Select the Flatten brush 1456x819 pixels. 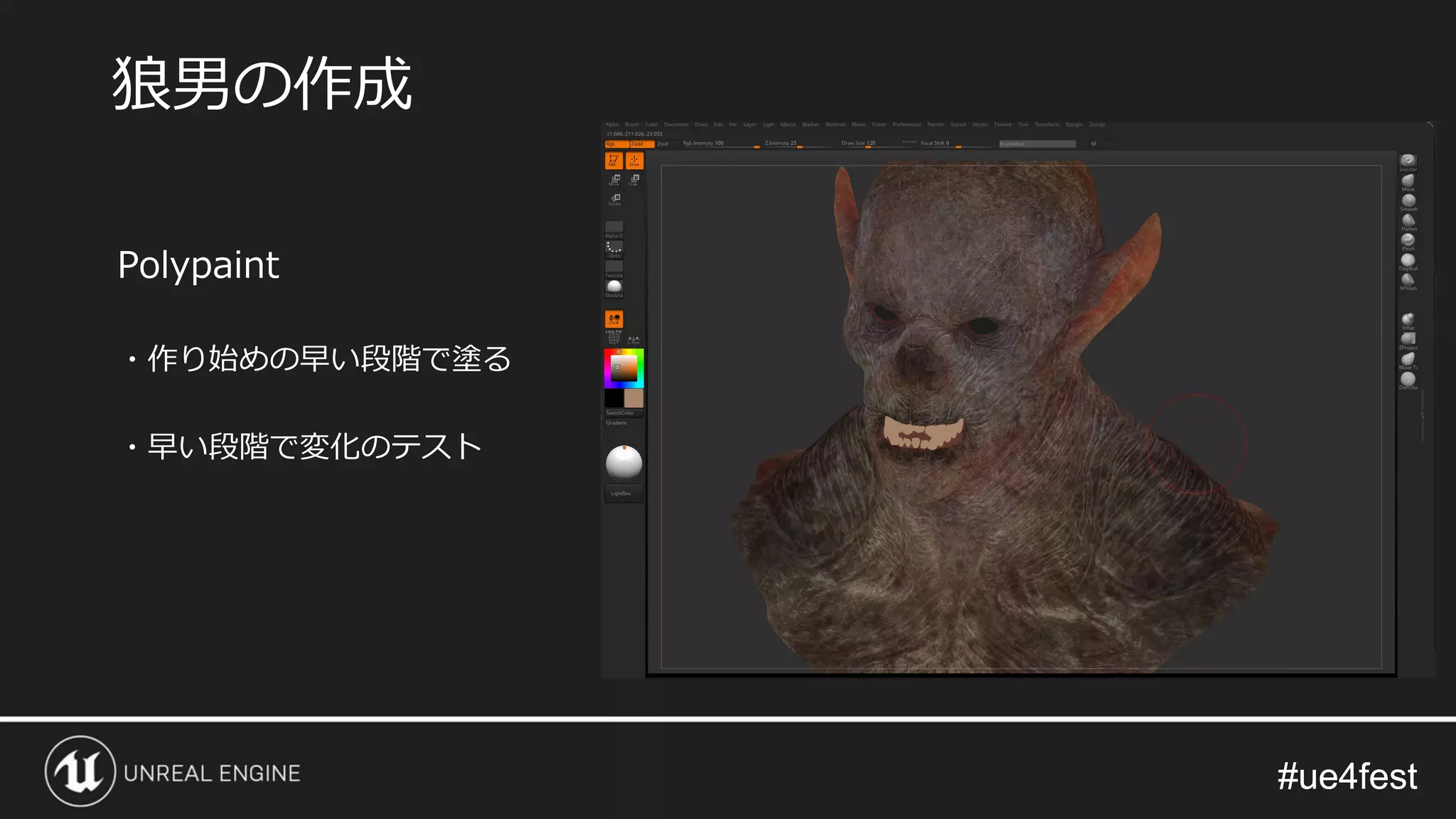coord(1408,222)
